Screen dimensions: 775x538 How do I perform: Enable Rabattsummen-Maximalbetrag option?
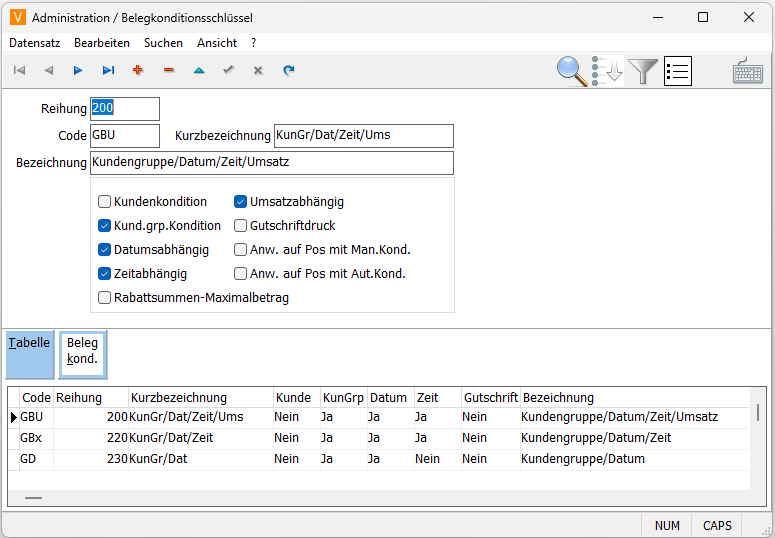pyautogui.click(x=105, y=298)
